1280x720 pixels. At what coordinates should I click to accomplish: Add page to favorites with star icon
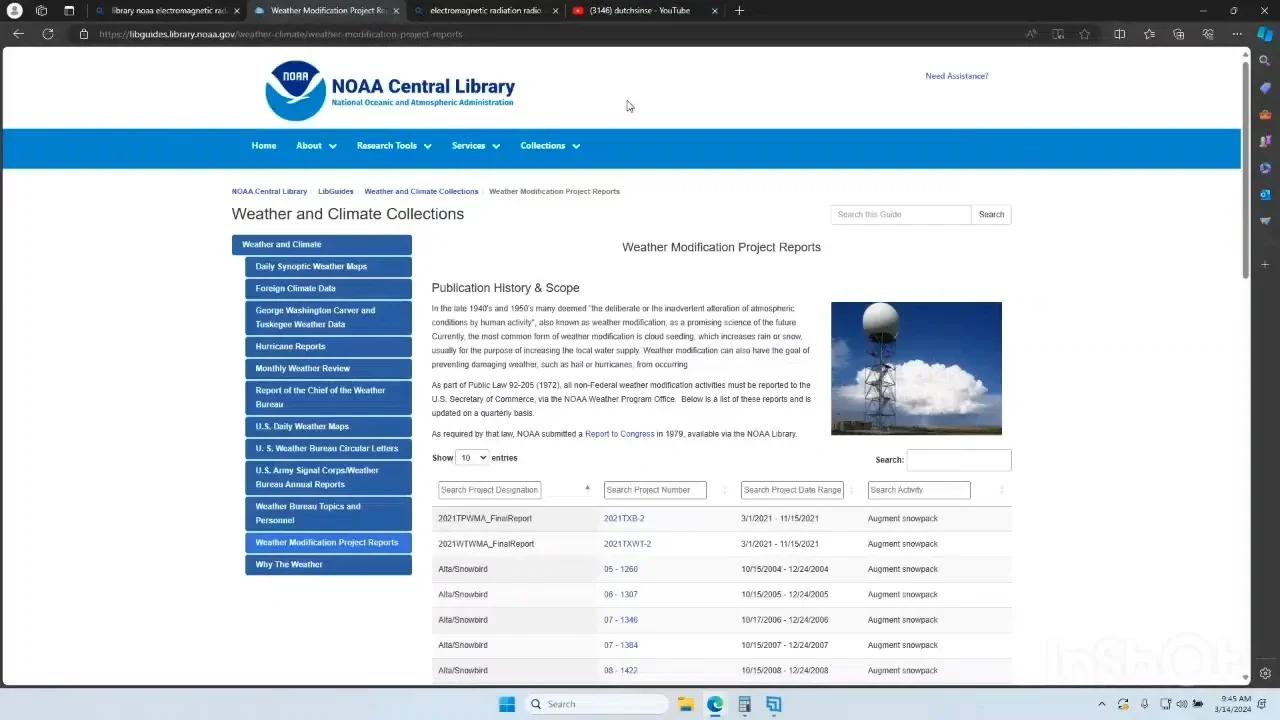[x=1084, y=34]
